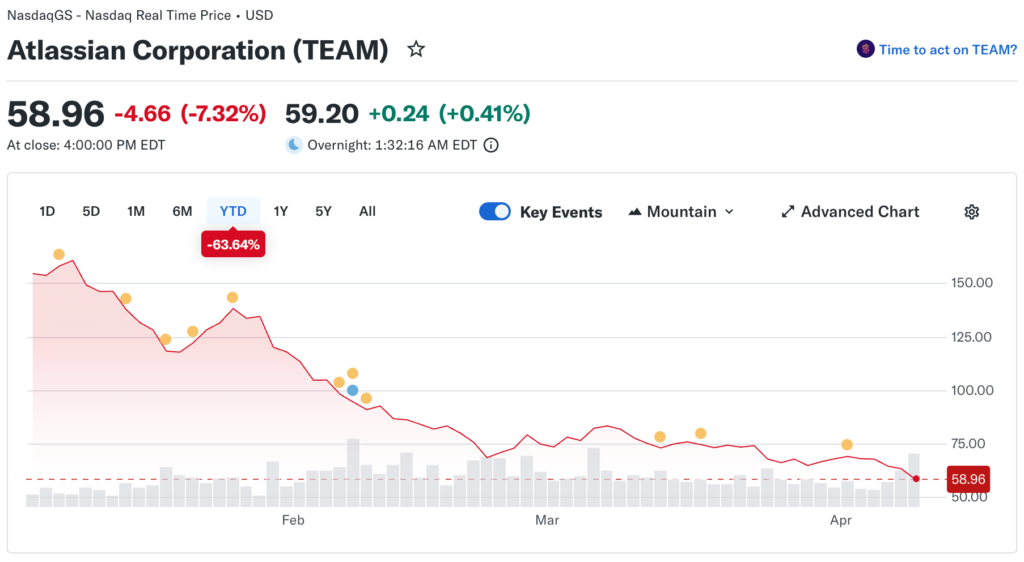Show the All time range
1024x562 pixels.
coord(367,211)
